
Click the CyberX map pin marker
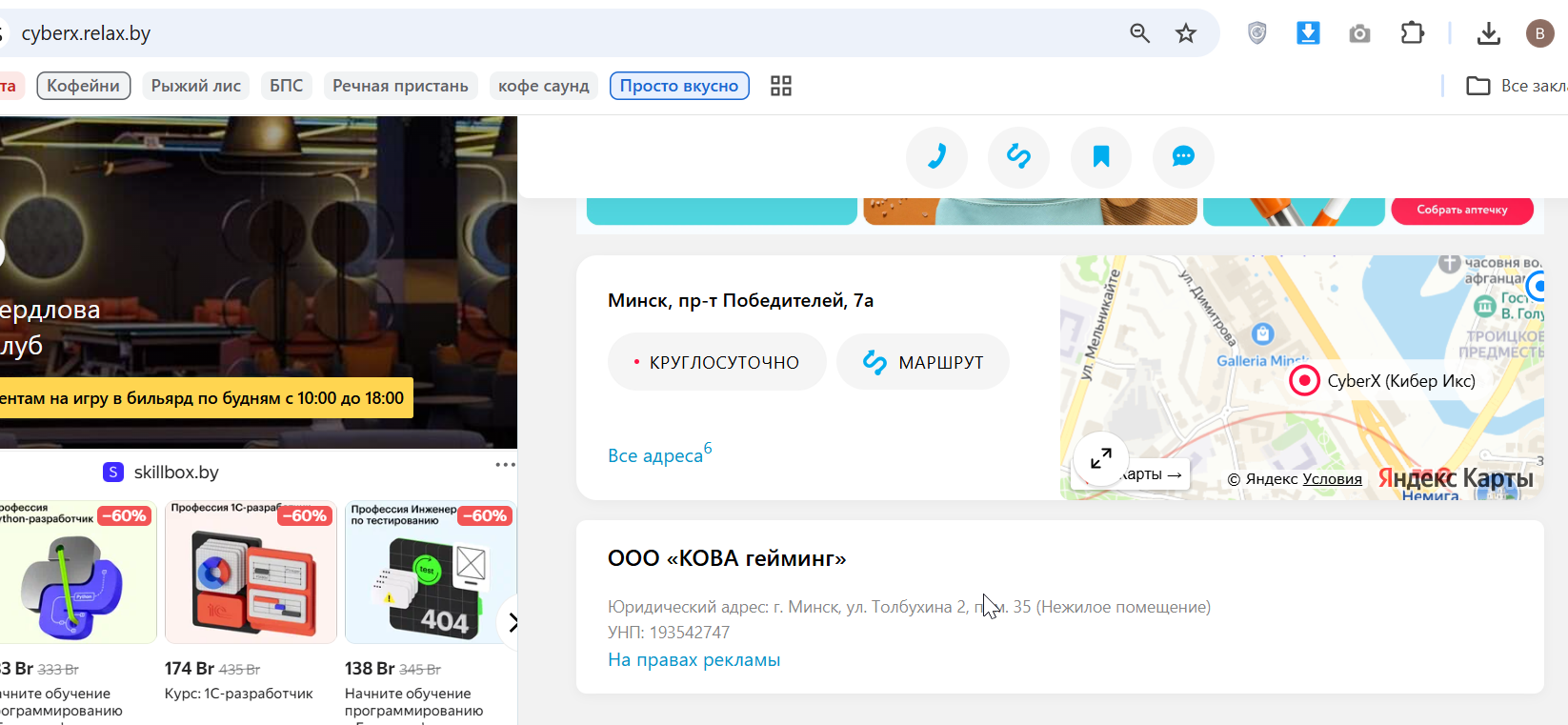click(x=1304, y=381)
